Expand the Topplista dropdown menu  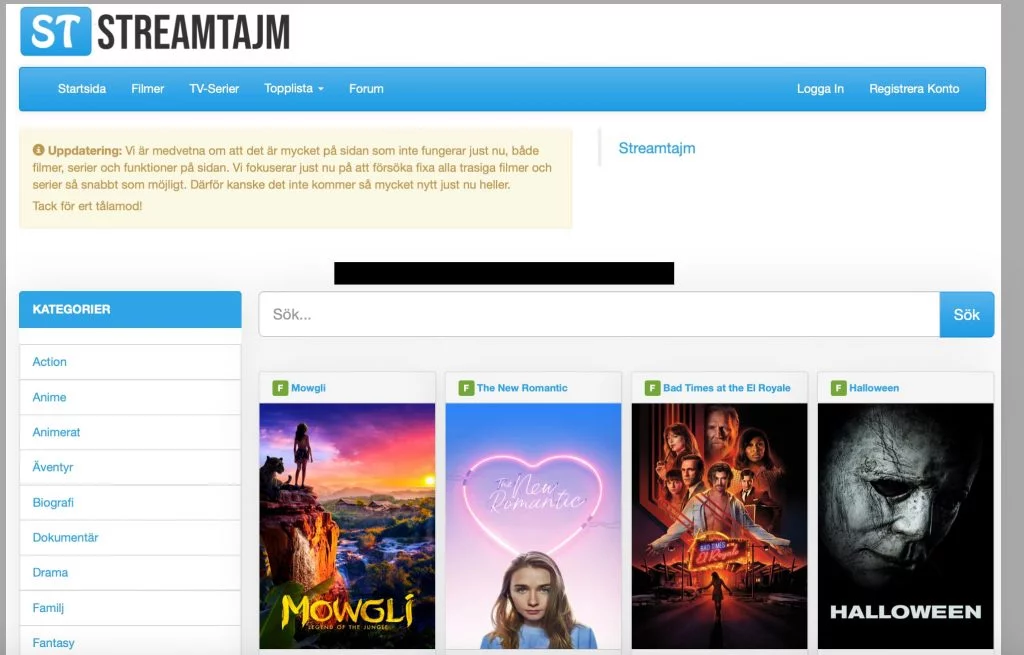(x=294, y=89)
